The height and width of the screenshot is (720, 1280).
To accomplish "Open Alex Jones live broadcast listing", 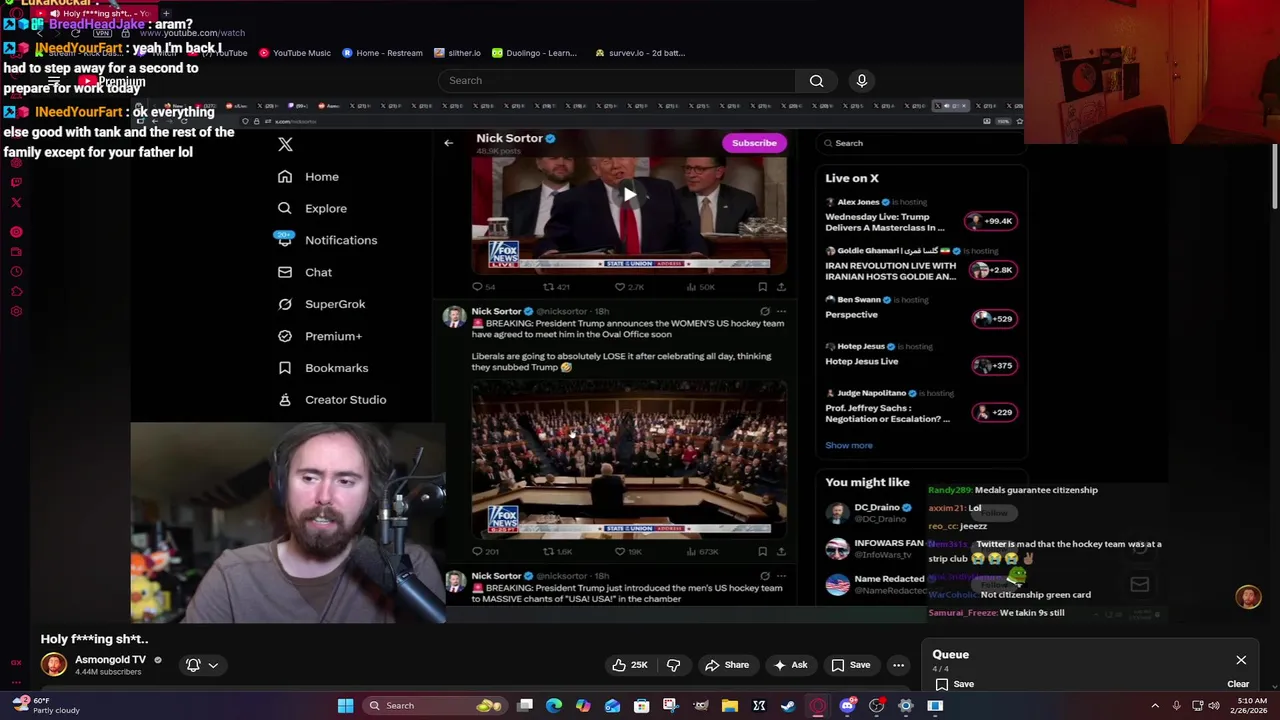I will tap(920, 216).
